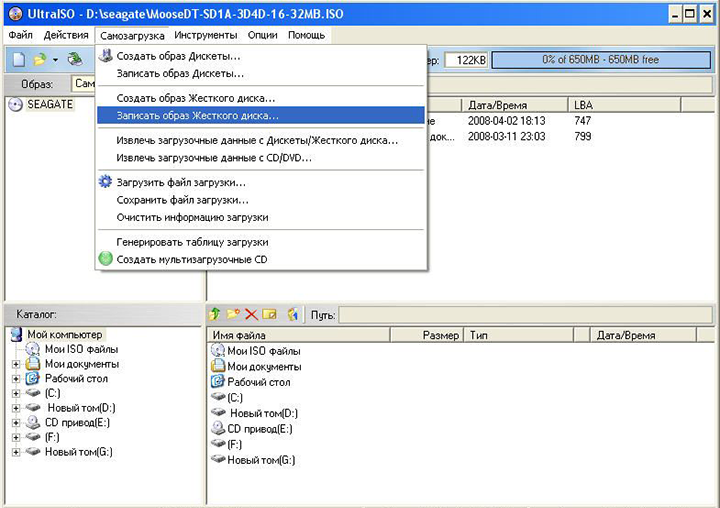Click Размер column header in local pane
Viewport: 720px width, 508px height.
click(427, 335)
